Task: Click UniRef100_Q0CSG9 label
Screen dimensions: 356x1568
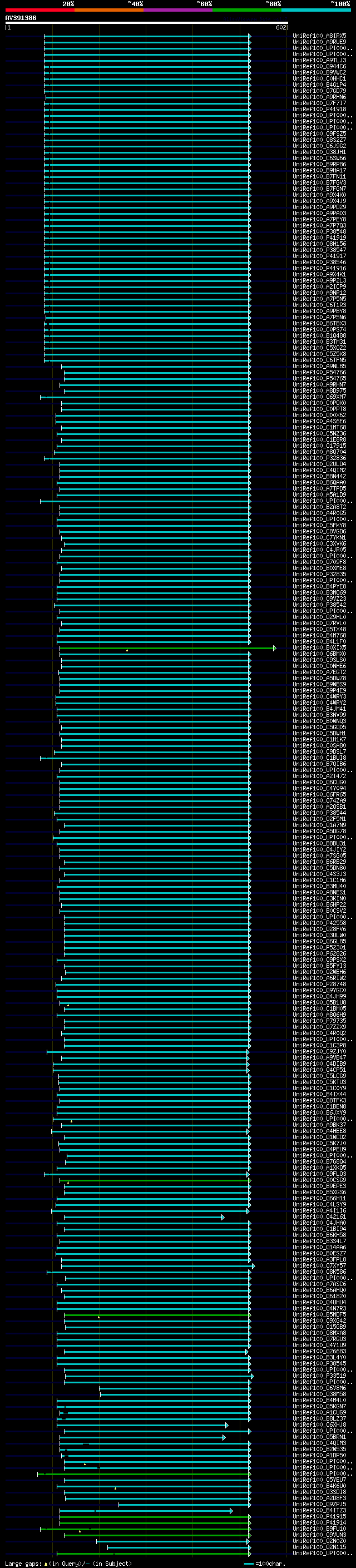Action: tap(319, 1180)
